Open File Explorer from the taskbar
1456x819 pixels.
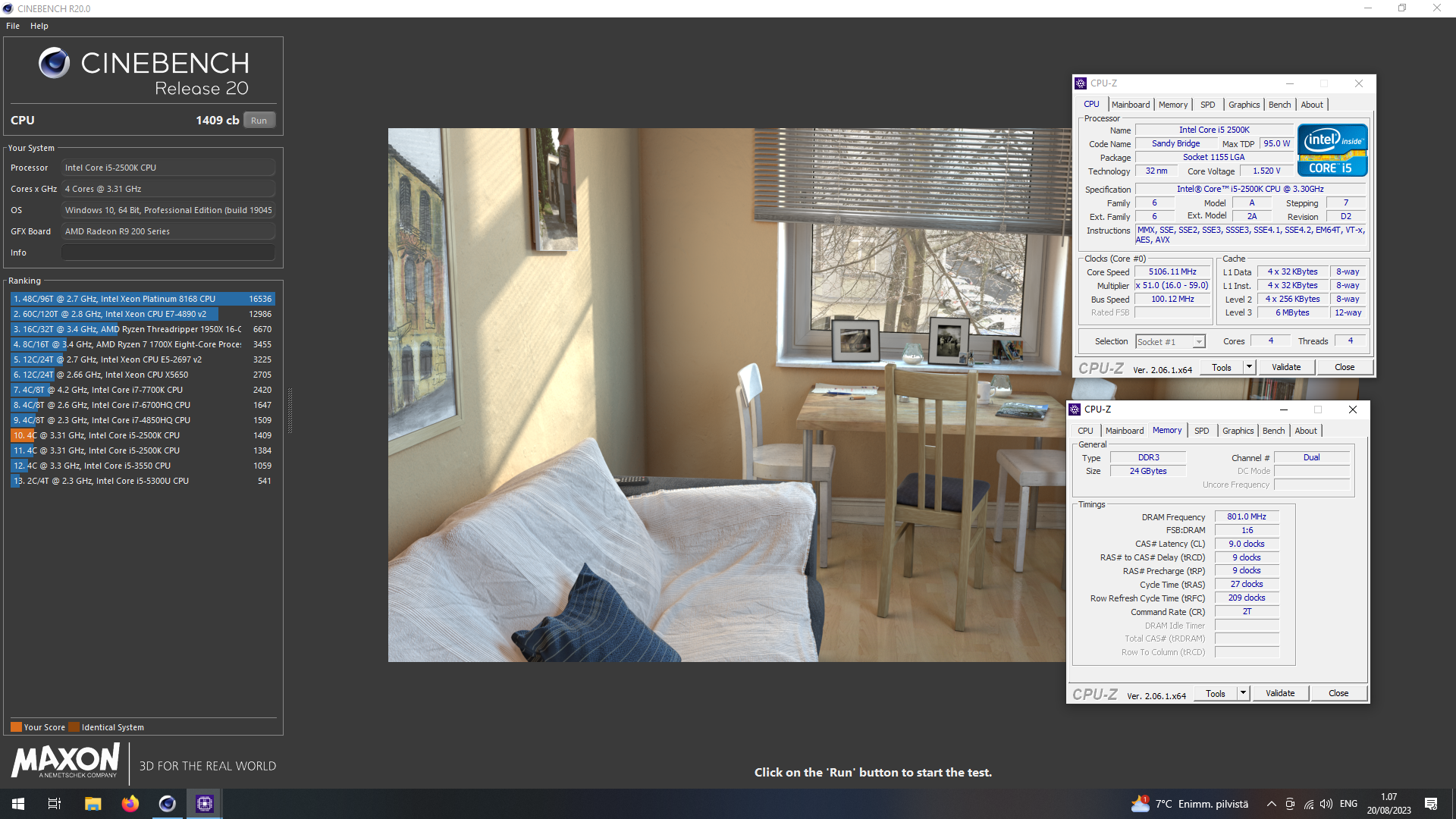93,804
